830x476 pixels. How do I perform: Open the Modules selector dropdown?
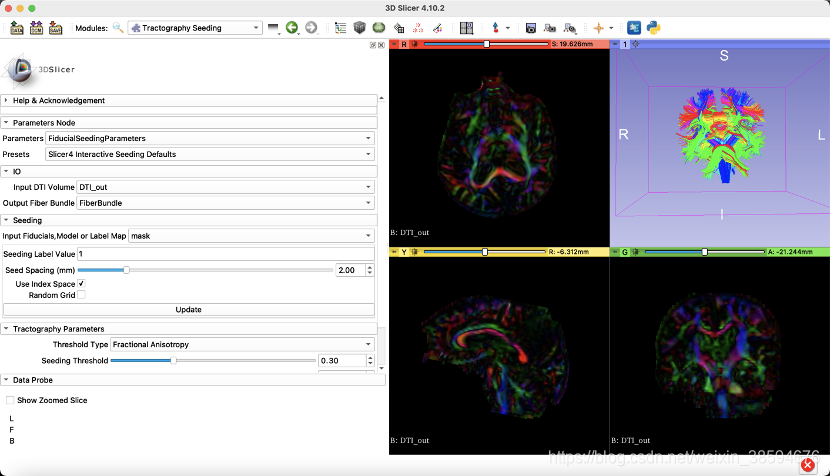click(x=195, y=28)
